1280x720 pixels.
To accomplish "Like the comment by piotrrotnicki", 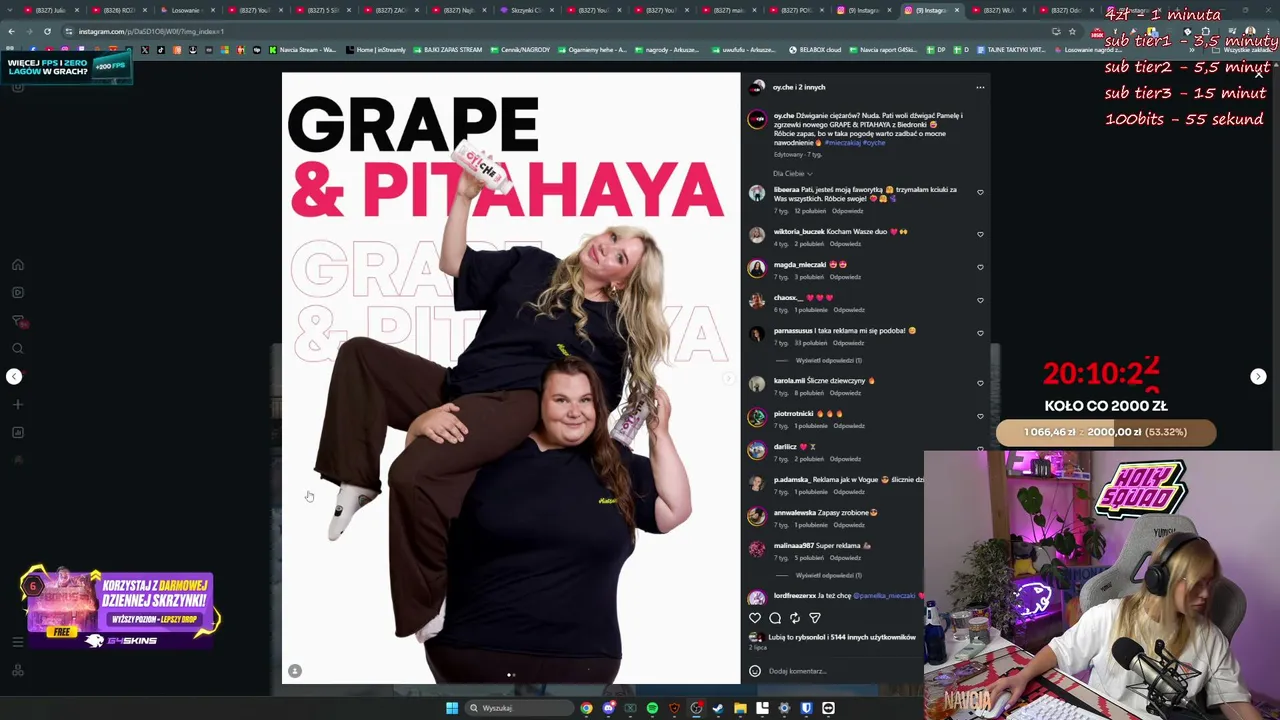I will 980,416.
